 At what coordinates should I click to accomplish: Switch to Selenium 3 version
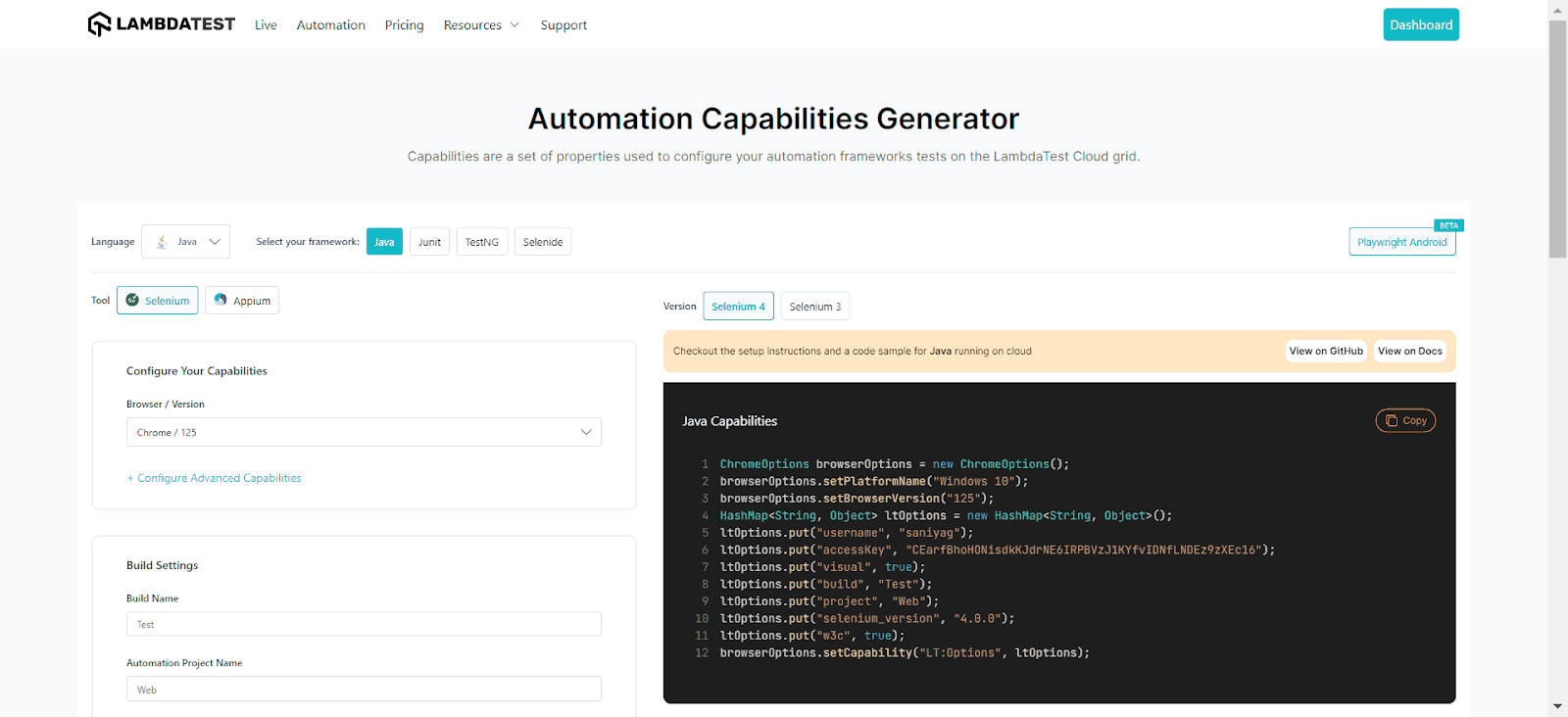[x=815, y=307]
